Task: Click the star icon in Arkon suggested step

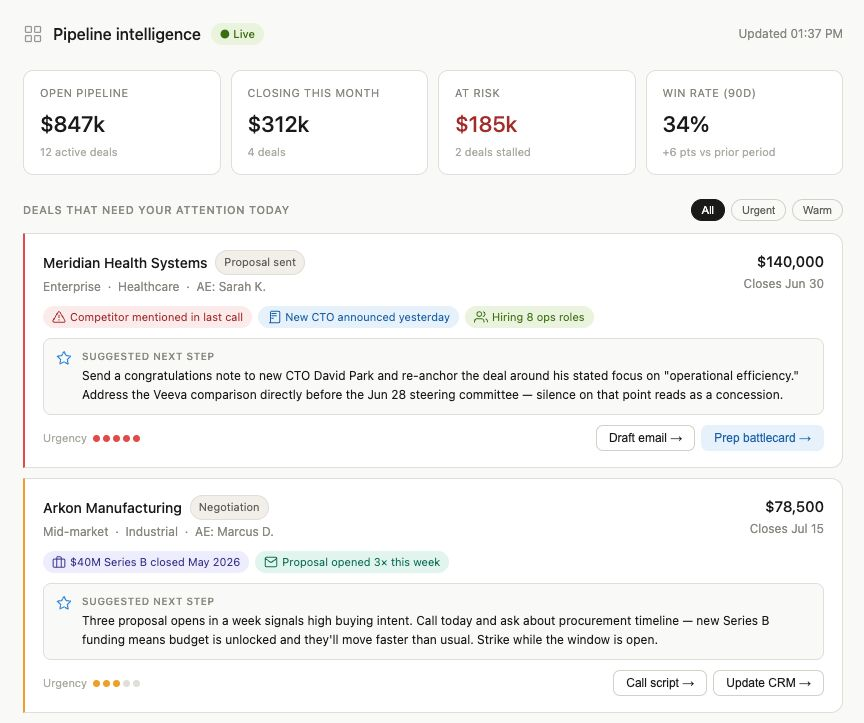Action: [x=64, y=603]
